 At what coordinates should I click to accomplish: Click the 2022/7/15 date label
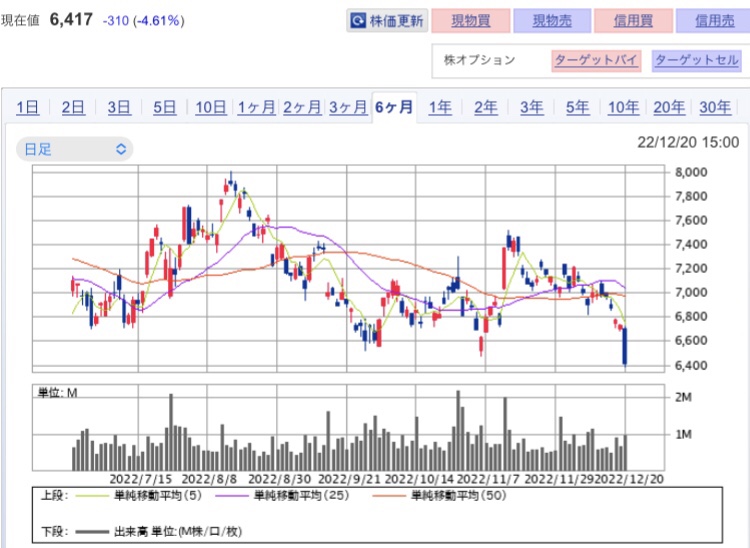(141, 479)
